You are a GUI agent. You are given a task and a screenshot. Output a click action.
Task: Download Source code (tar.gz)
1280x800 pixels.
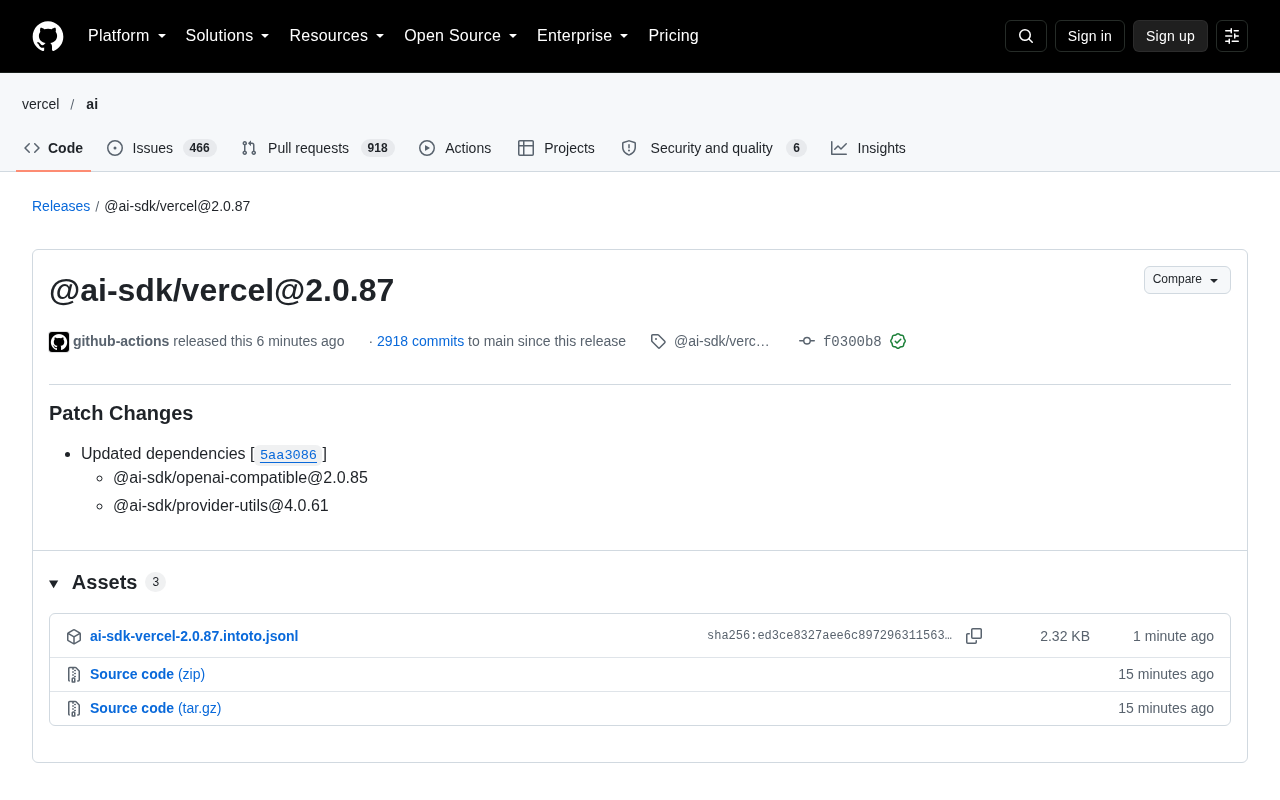155,708
